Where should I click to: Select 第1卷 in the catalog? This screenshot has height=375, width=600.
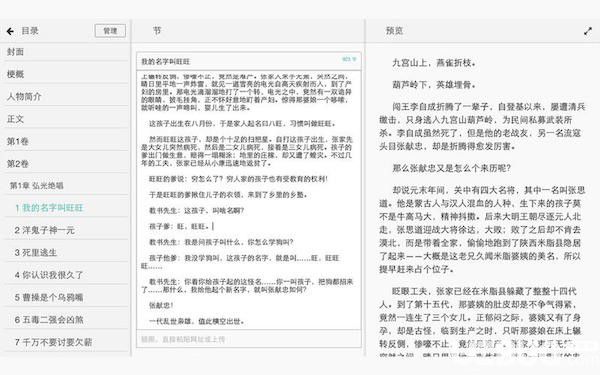click(x=67, y=141)
